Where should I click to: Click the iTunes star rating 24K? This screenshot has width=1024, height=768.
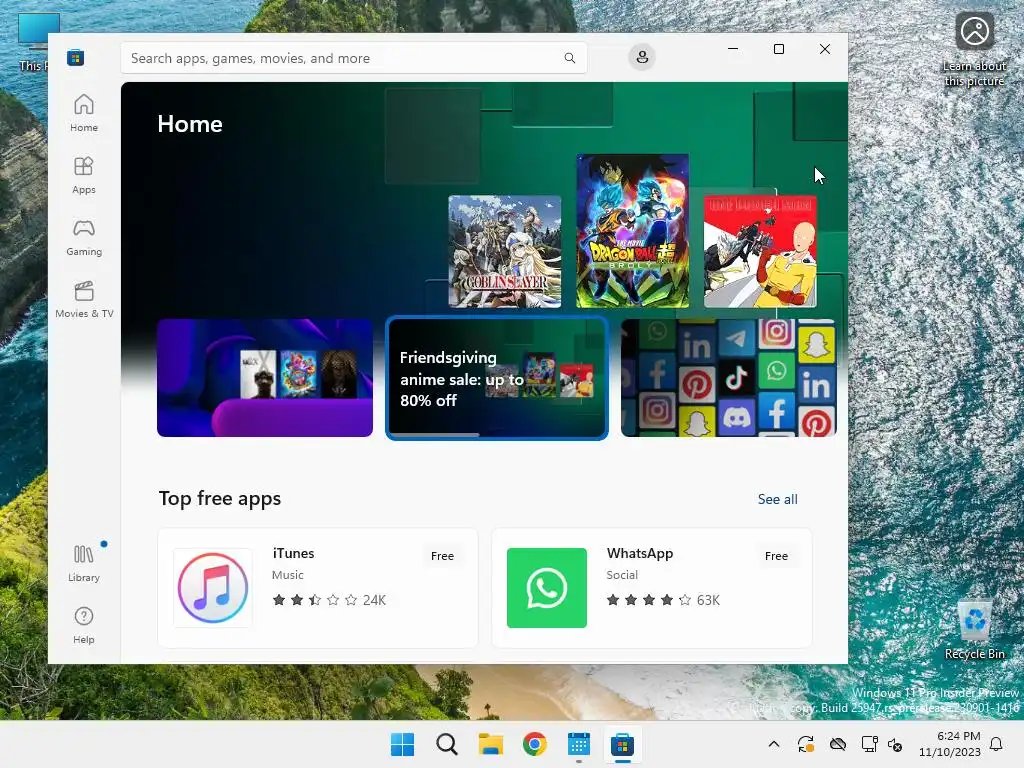coord(329,600)
